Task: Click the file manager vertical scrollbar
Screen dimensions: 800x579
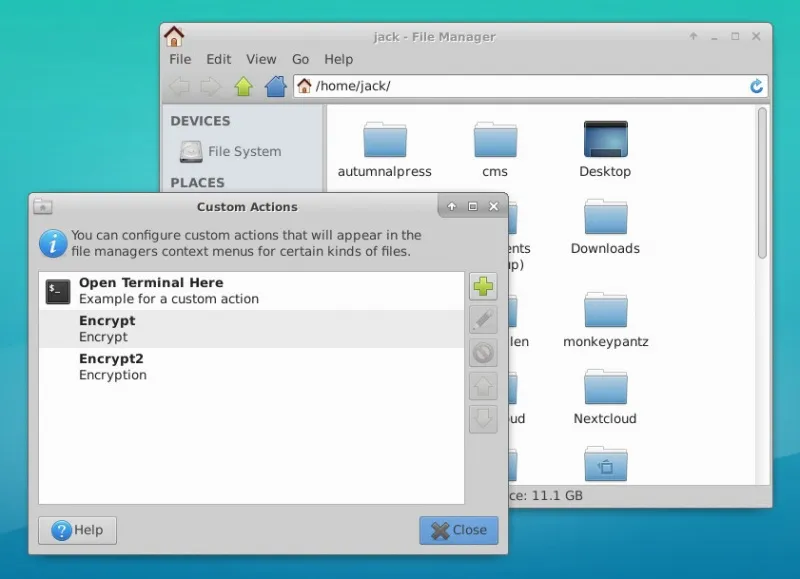Action: (762, 180)
